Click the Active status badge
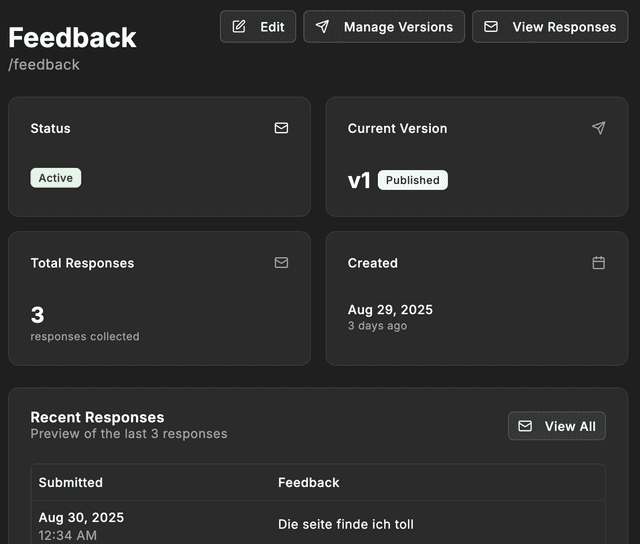The height and width of the screenshot is (544, 640). (56, 178)
